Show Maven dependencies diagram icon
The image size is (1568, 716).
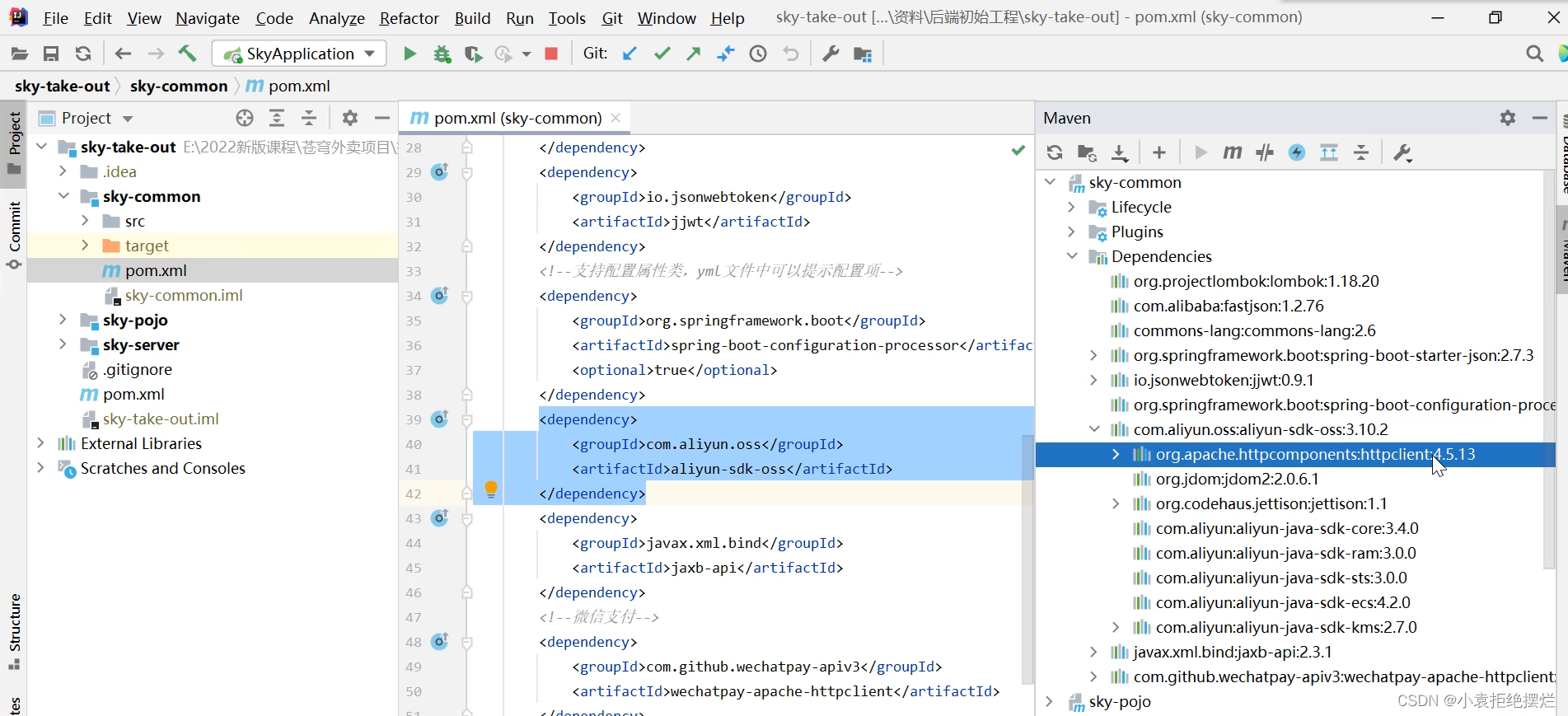click(1329, 152)
